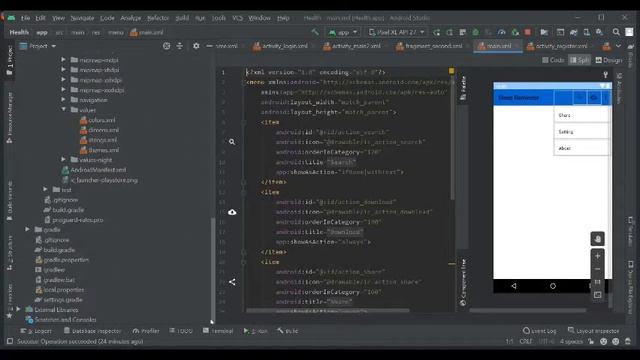Viewport: 640px width, 360px height.
Task: Open the Layout Inspector
Action: pos(593,331)
